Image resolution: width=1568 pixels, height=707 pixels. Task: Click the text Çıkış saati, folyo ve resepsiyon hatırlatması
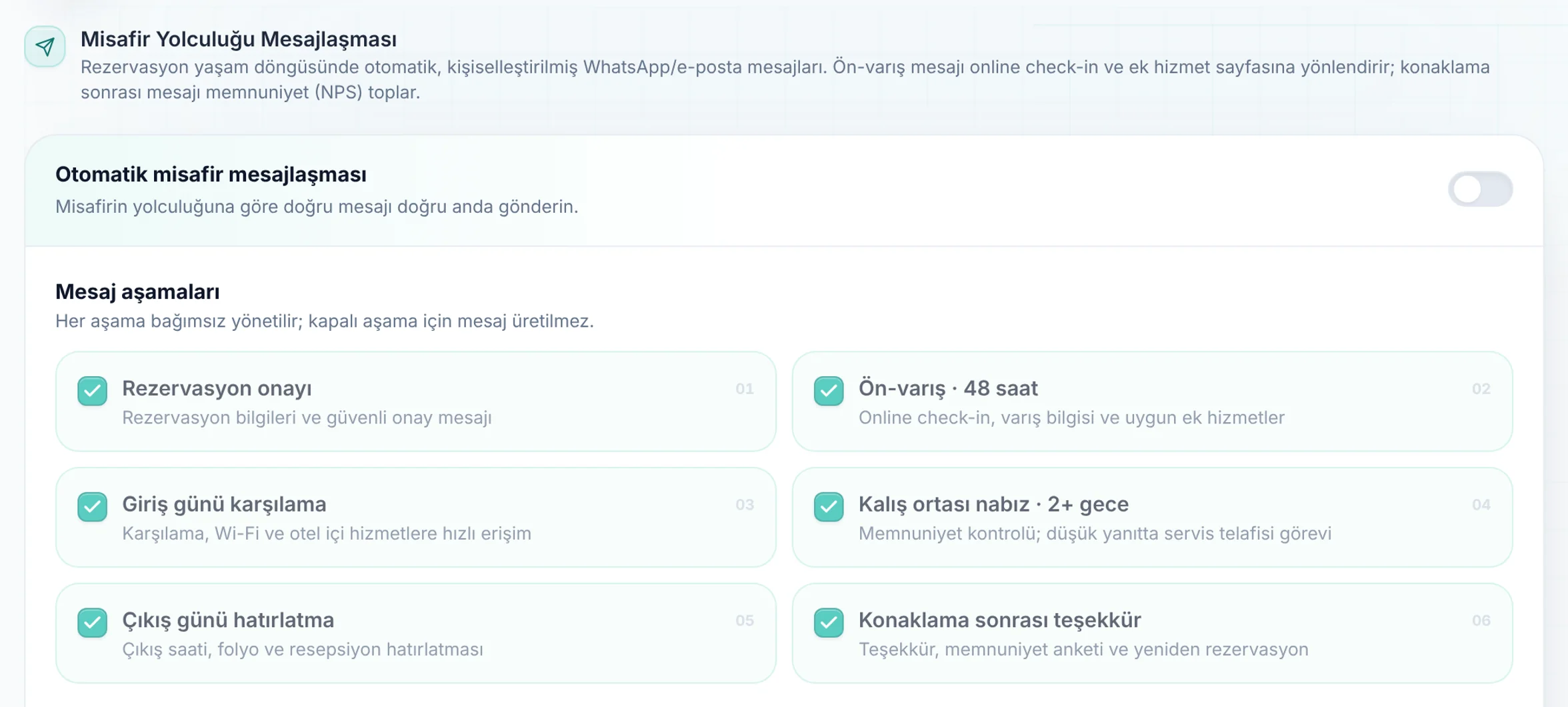pyautogui.click(x=303, y=650)
